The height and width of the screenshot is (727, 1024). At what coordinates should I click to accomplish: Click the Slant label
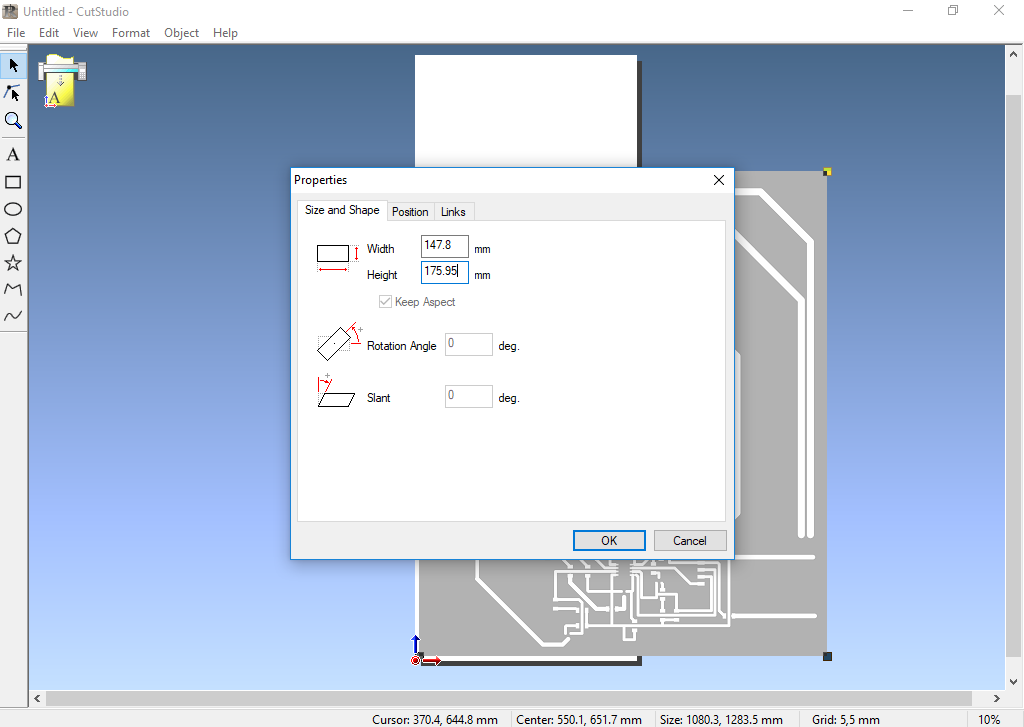coord(379,398)
